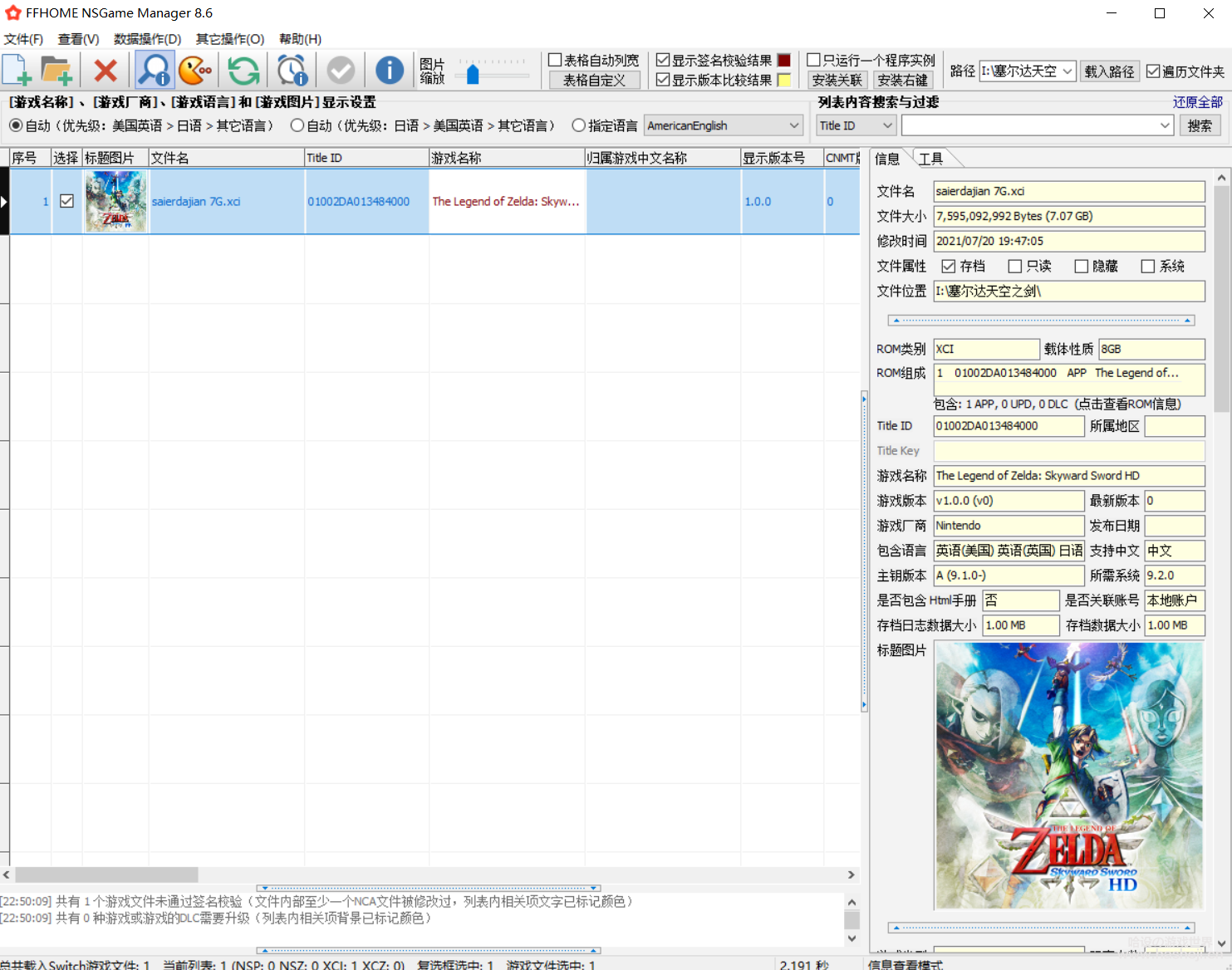The width and height of the screenshot is (1232, 970).
Task: Click the FFHOME app icon in title bar
Action: (12, 13)
